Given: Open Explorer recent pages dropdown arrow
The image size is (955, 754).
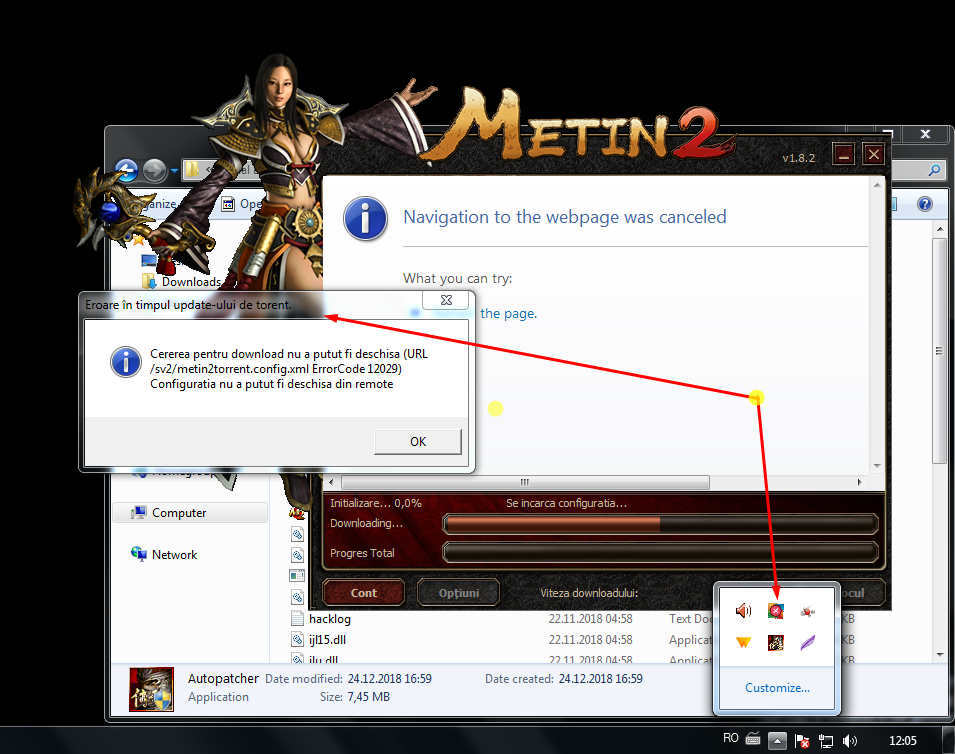Looking at the screenshot, I should [174, 171].
